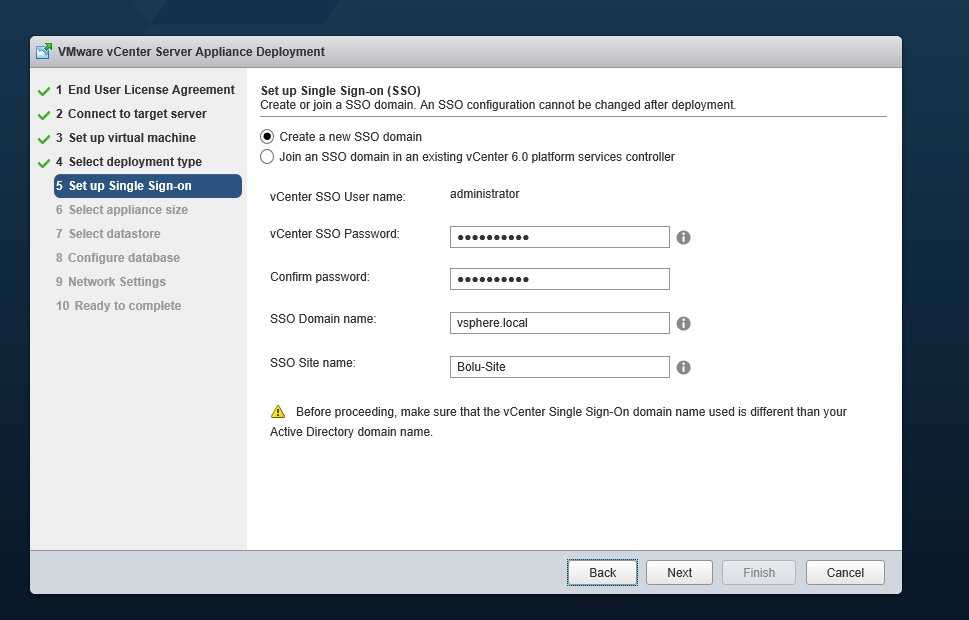The image size is (969, 620).
Task: Click the green checkmark beside Connect to target server
Action: tap(44, 115)
